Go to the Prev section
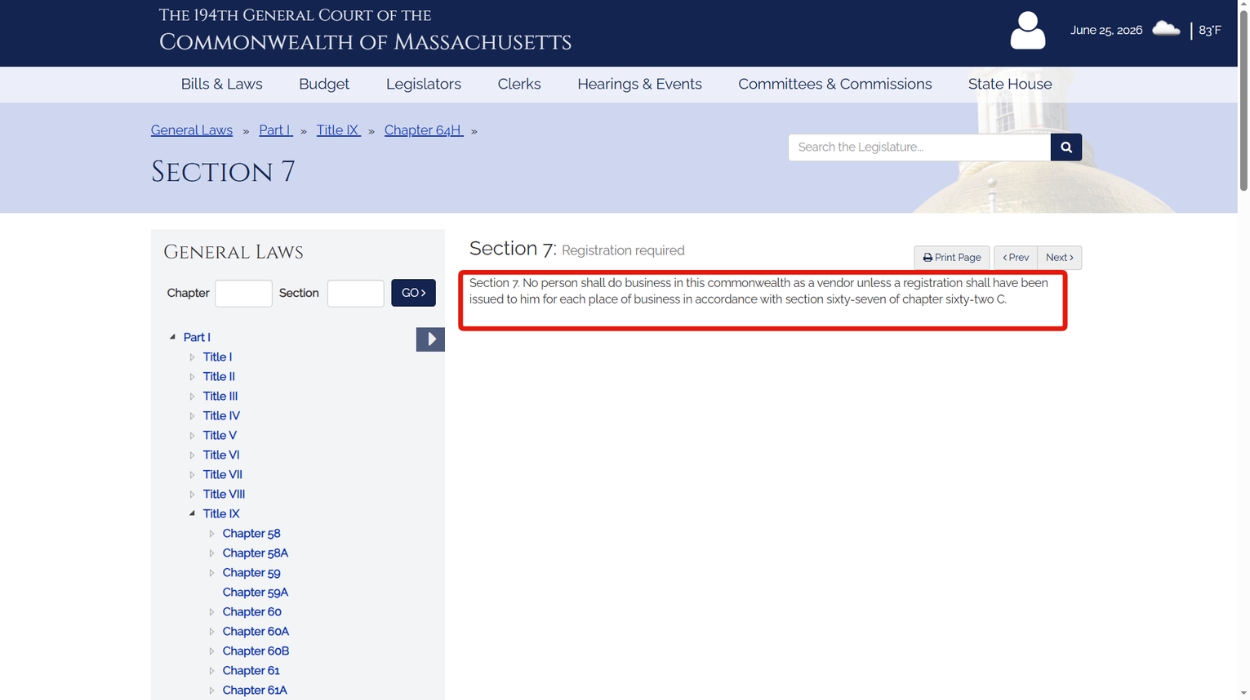1250x700 pixels. pos(1015,258)
